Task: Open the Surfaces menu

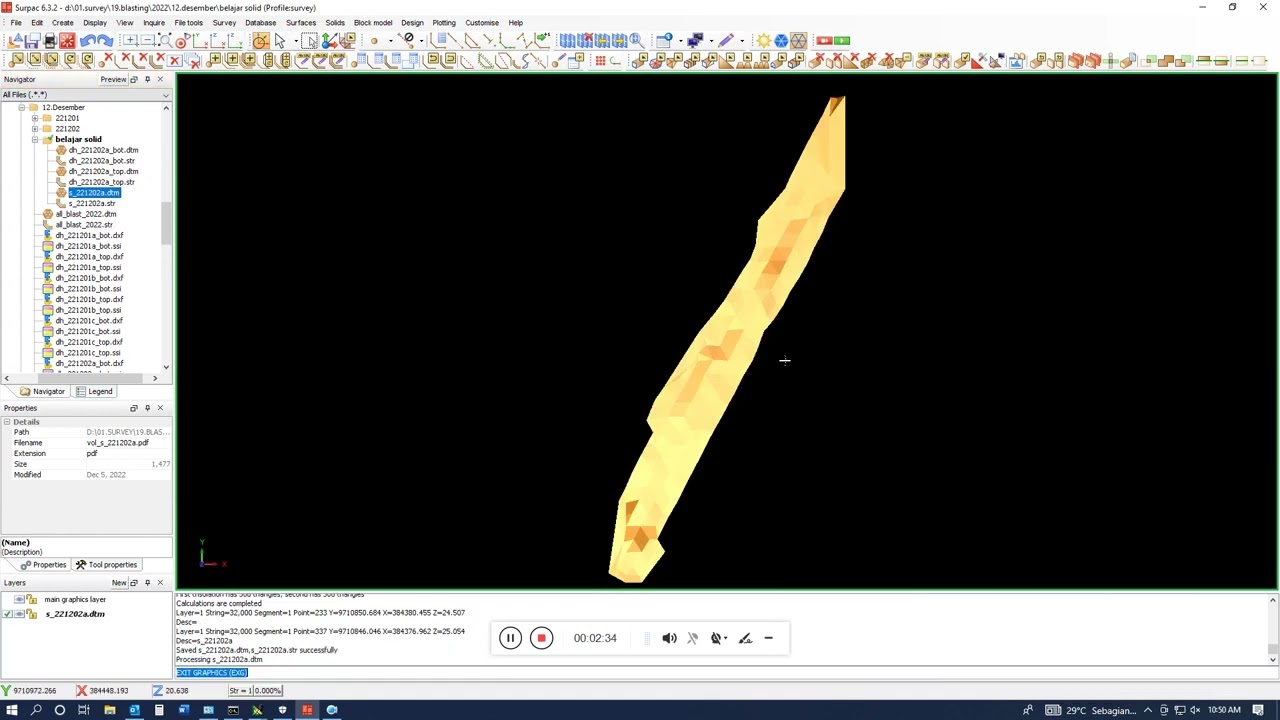Action: click(x=301, y=23)
